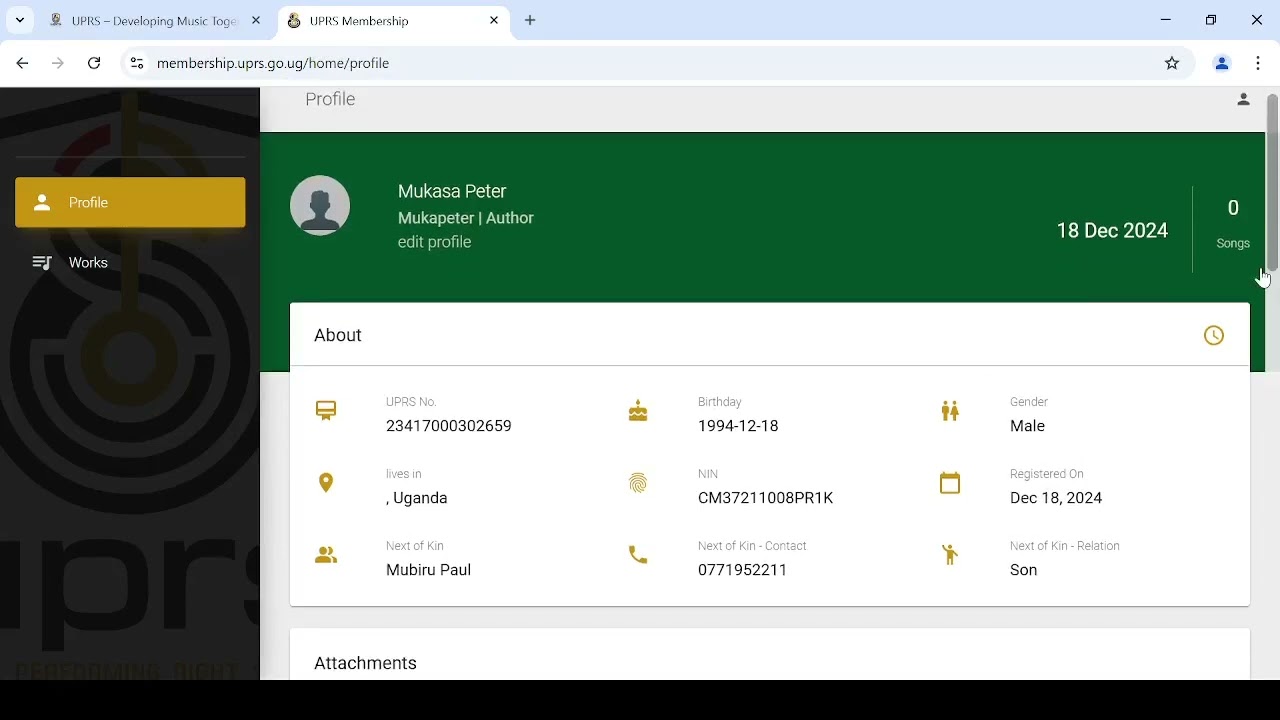Screen dimensions: 1280x720
Task: Click the edit profile link
Action: pos(435,243)
